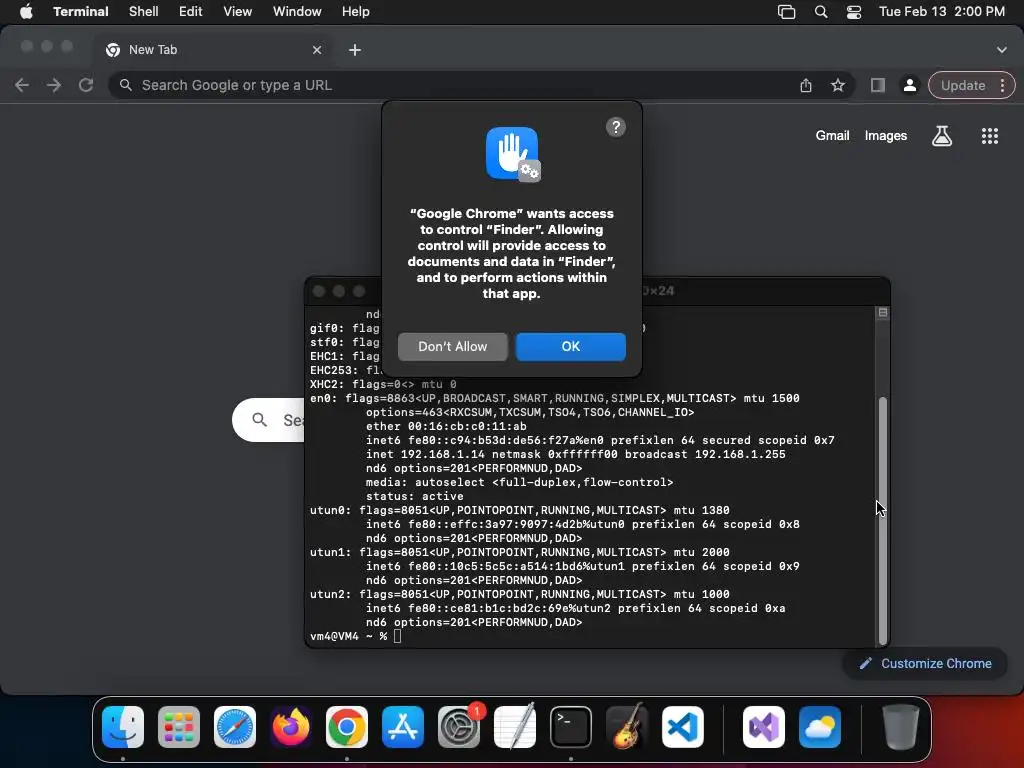Open the Apple menu
This screenshot has width=1024, height=768.
click(25, 12)
